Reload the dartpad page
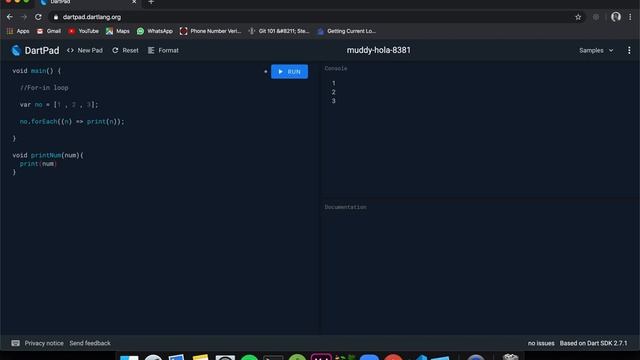640x360 pixels. (38, 17)
